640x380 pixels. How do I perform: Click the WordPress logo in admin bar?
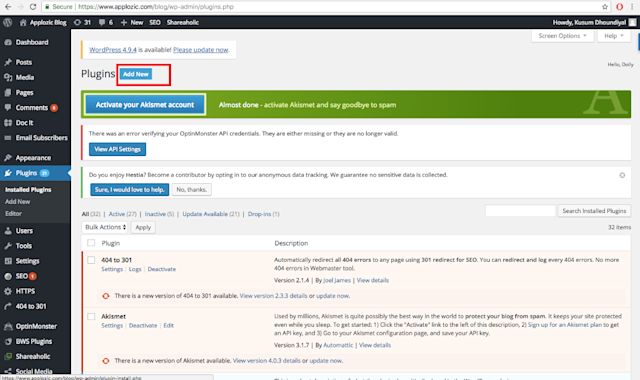(7, 22)
